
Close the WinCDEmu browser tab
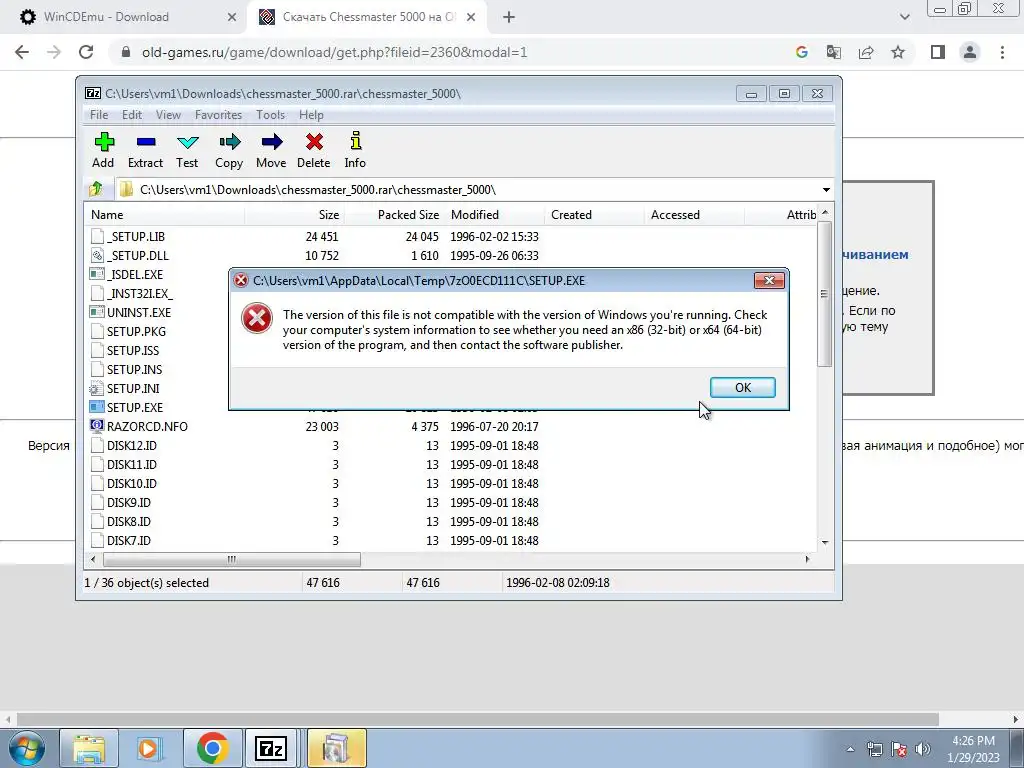click(232, 18)
